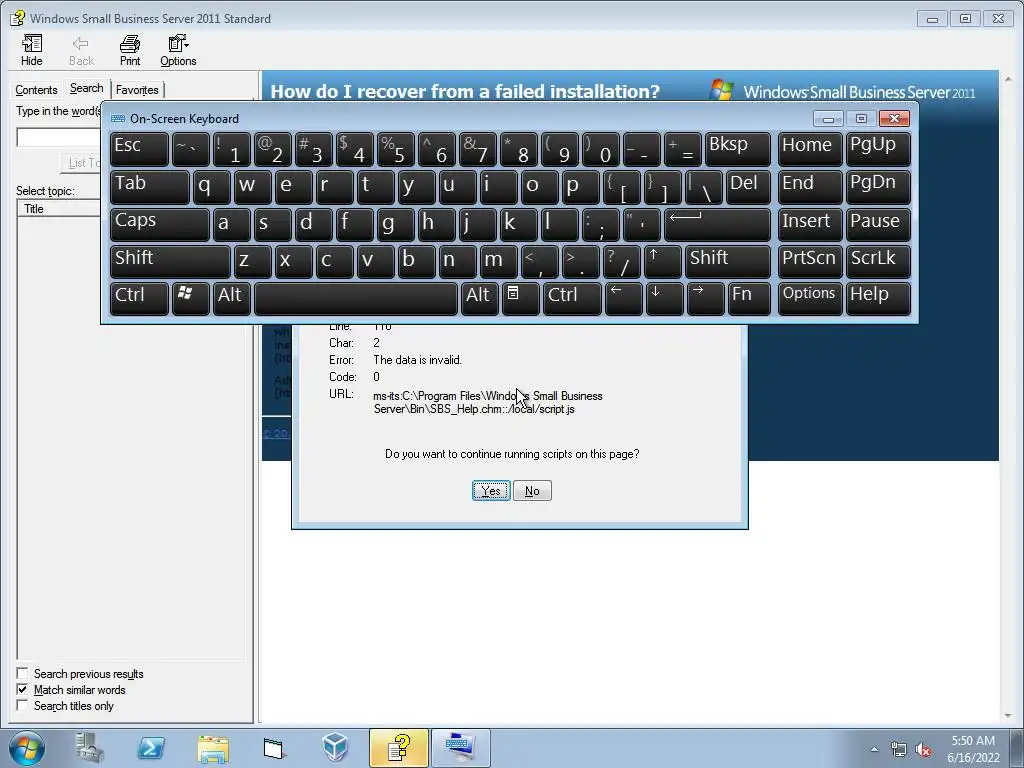Viewport: 1024px width, 768px height.
Task: Open On-Screen Keyboard Options
Action: [810, 298]
